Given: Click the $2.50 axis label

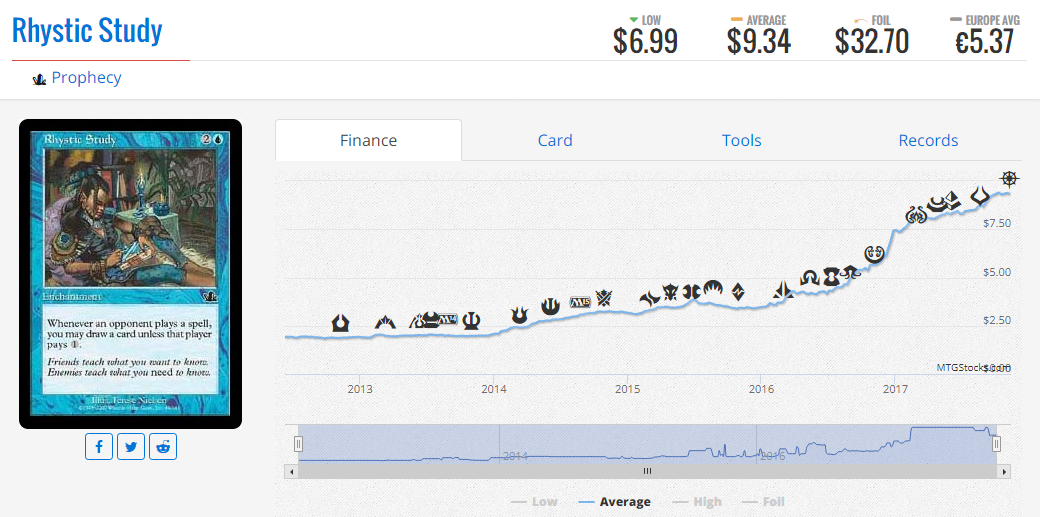Looking at the screenshot, I should (x=997, y=321).
